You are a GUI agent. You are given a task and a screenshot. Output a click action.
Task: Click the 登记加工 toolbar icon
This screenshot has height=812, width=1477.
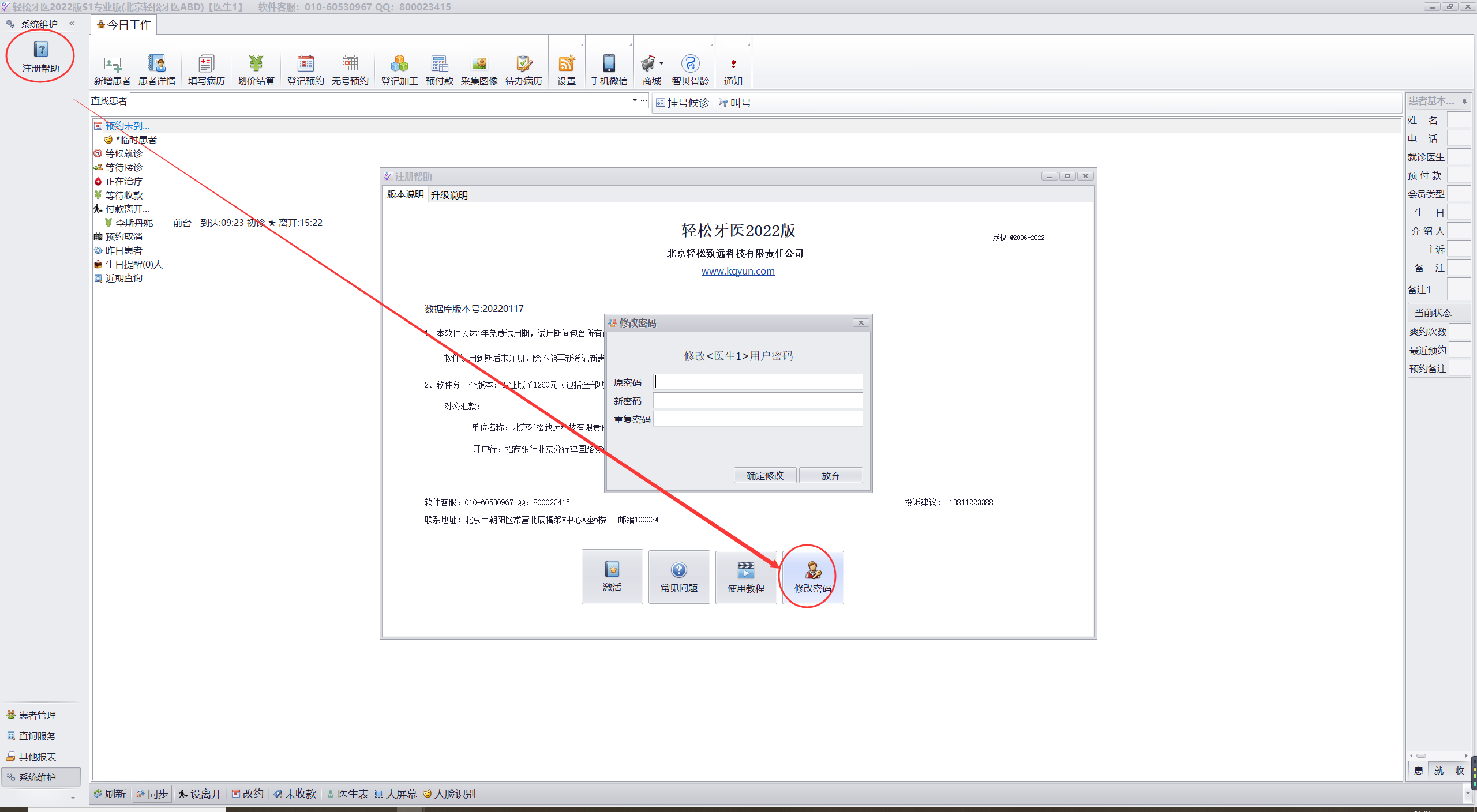click(x=399, y=70)
